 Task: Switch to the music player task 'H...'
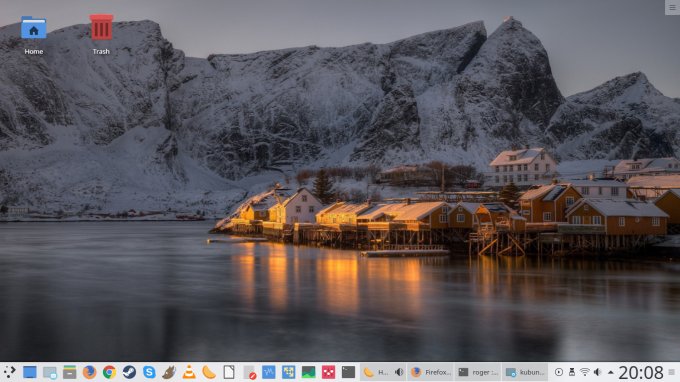(383, 372)
